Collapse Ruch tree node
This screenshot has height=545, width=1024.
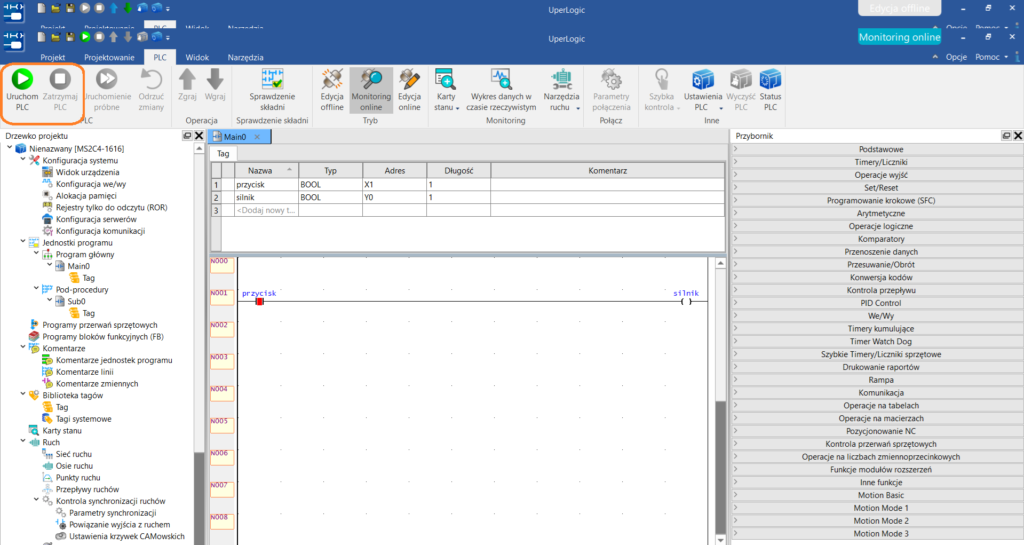tap(23, 442)
